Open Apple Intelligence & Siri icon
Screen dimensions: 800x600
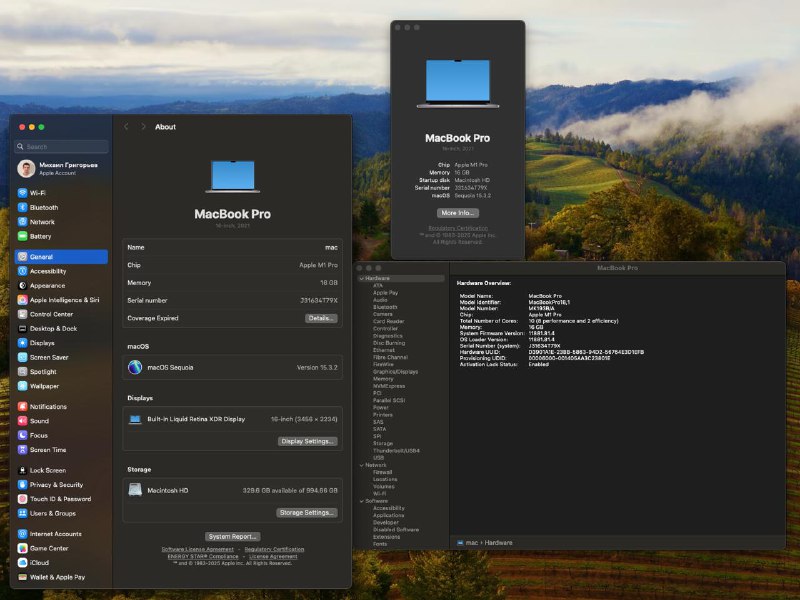coord(22,299)
